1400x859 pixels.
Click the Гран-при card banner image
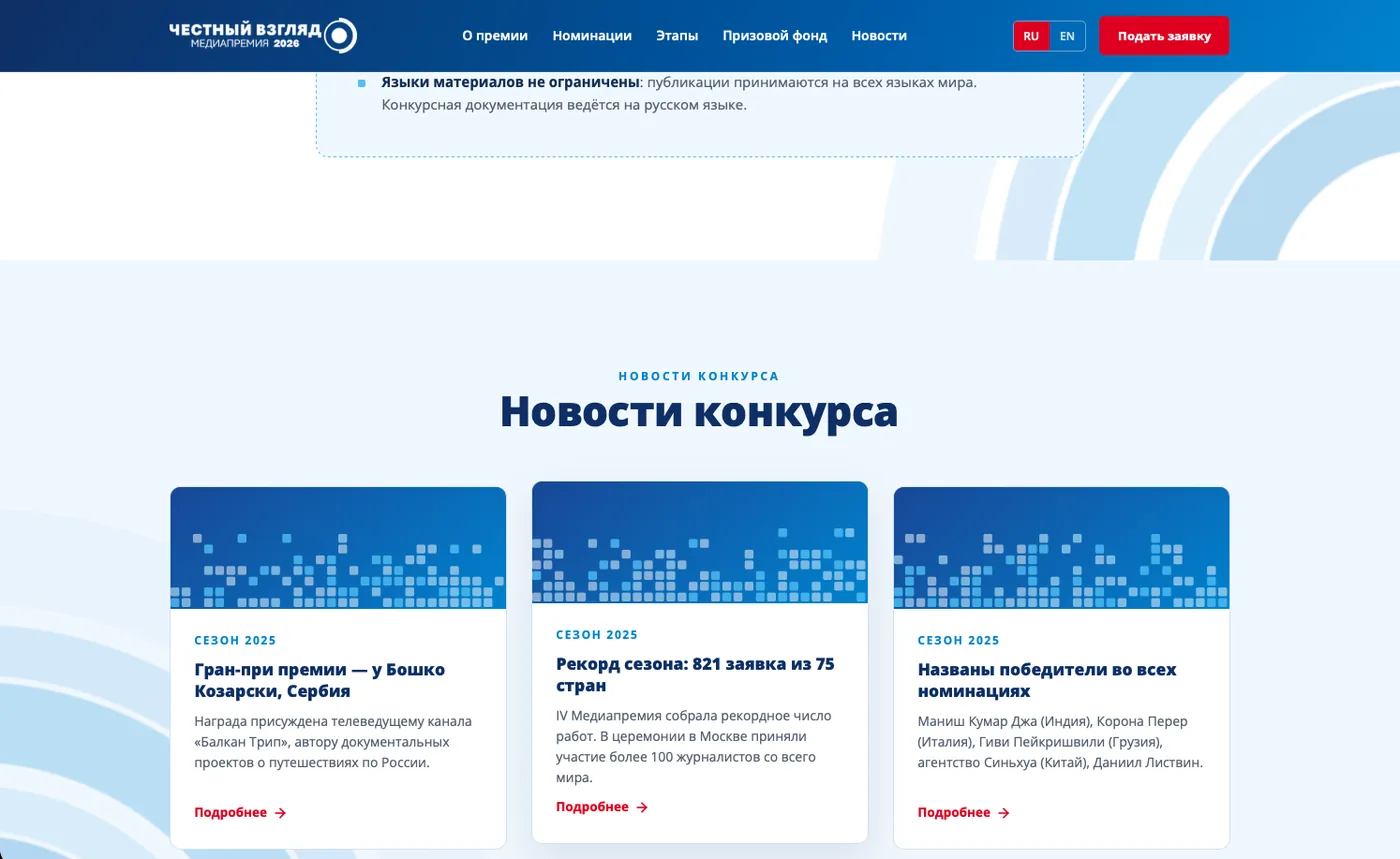tap(338, 548)
